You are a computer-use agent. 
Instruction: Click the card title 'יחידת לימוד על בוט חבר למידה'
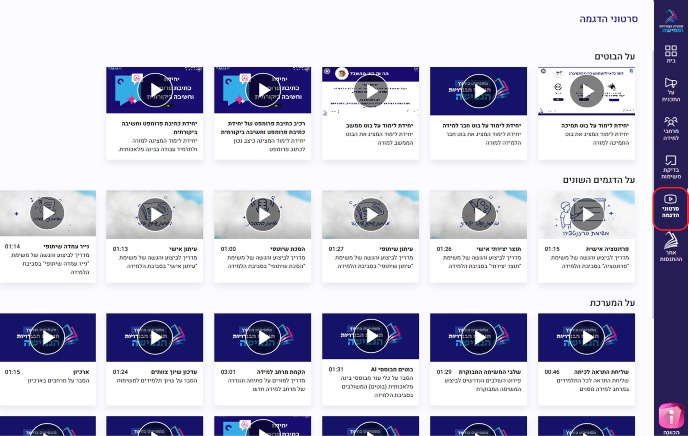[482, 126]
